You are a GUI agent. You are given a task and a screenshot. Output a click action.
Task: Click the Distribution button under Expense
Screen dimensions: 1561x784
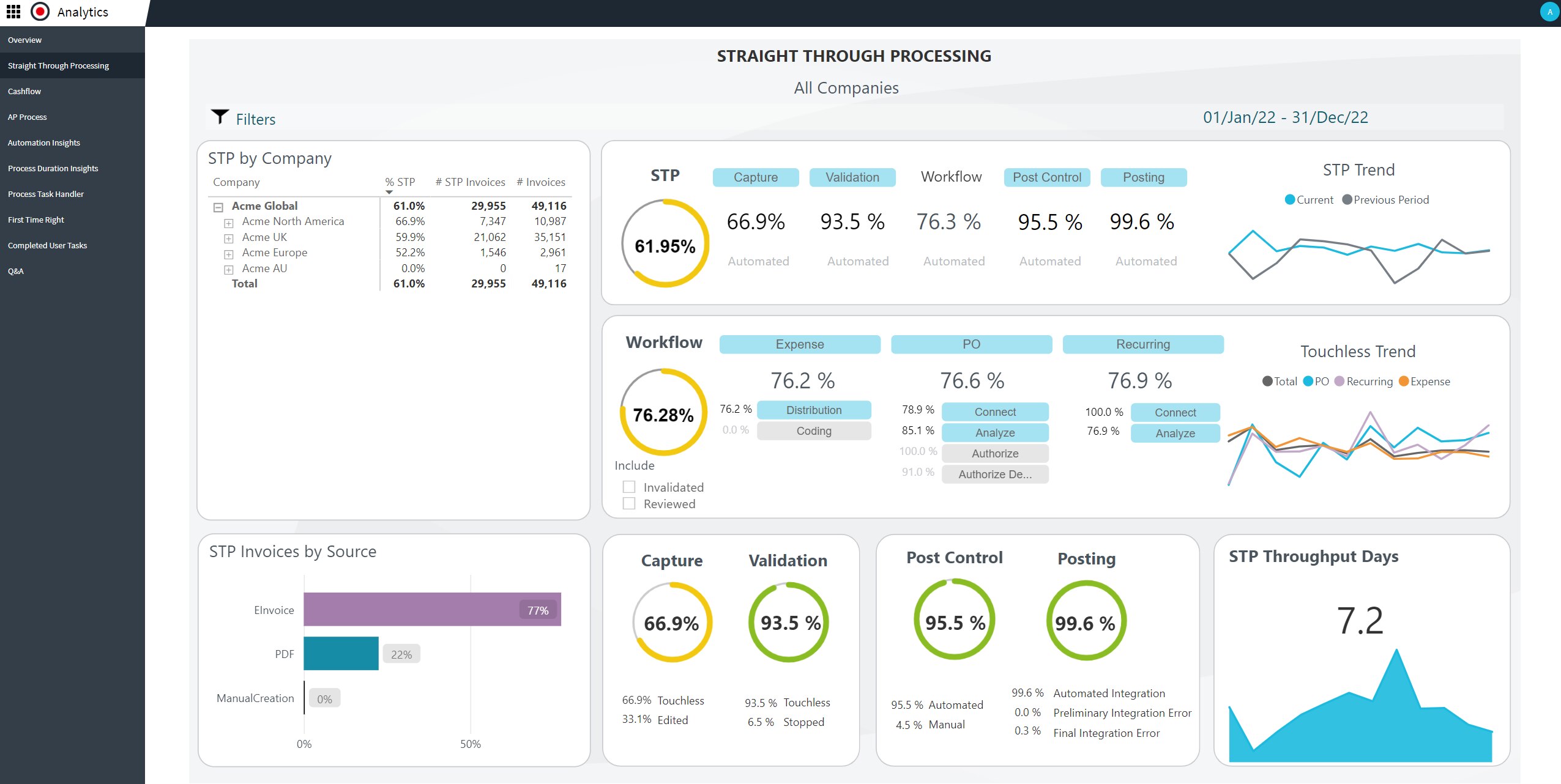[x=813, y=410]
